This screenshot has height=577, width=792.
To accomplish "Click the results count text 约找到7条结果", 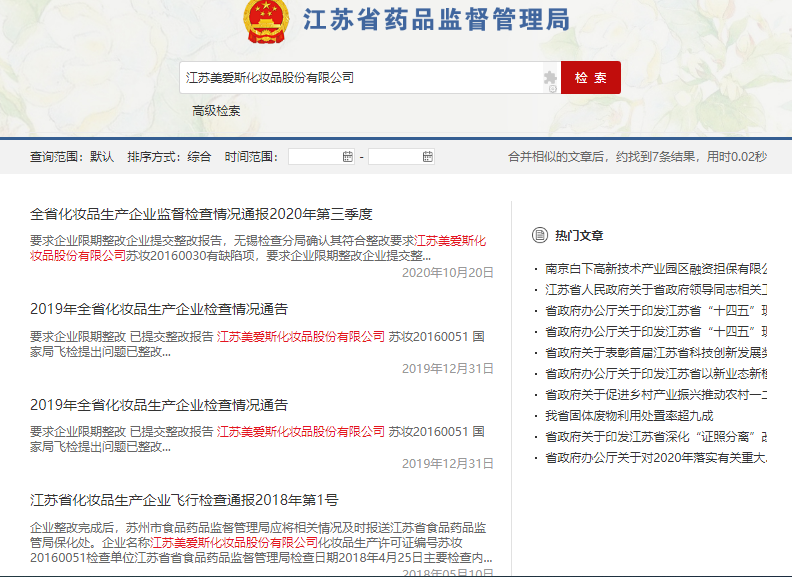I will tap(655, 157).
